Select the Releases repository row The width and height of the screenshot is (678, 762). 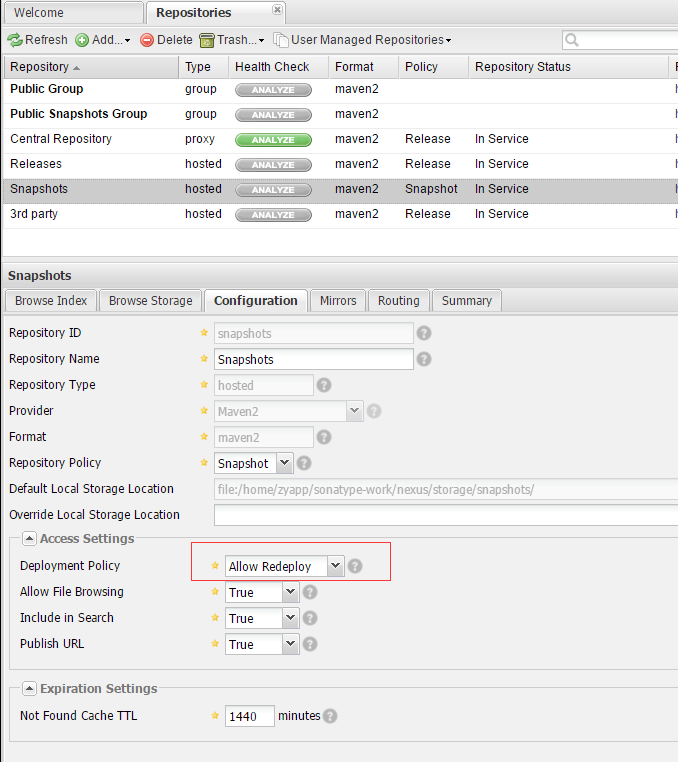pyautogui.click(x=340, y=164)
